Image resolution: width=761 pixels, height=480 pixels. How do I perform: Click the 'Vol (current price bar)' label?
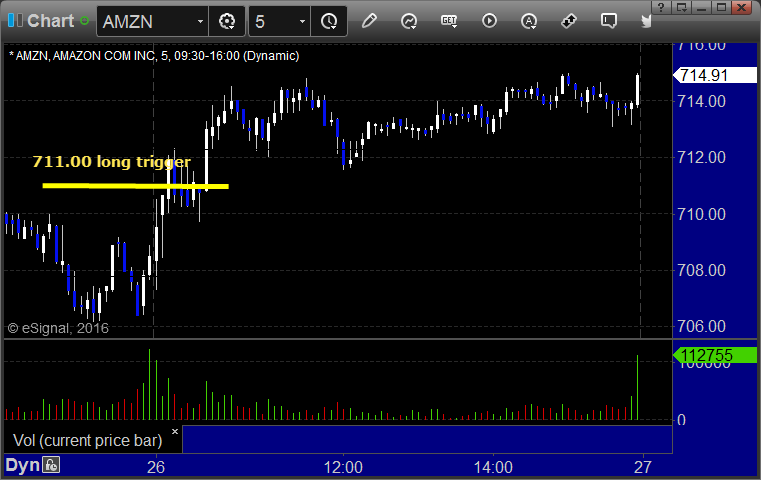pos(87,440)
